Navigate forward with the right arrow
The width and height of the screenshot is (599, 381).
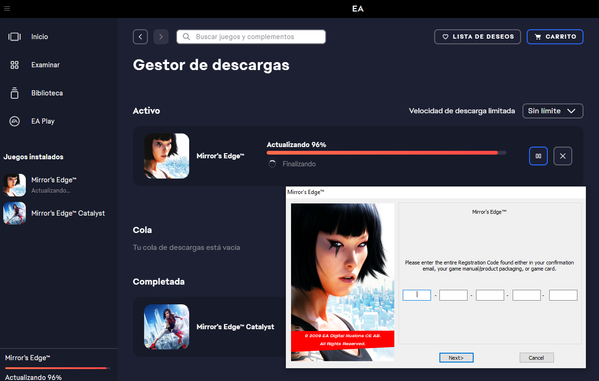click(x=161, y=37)
